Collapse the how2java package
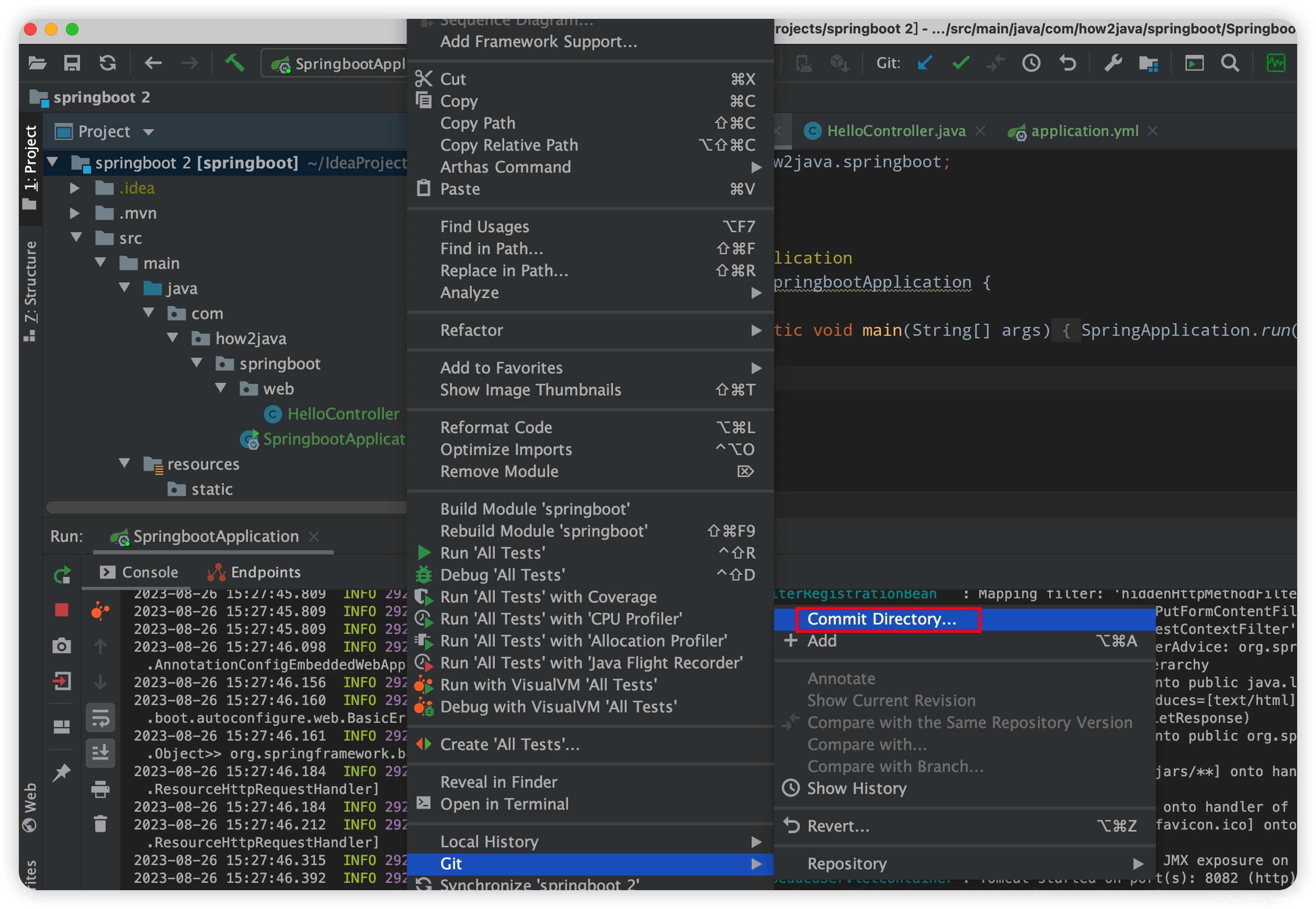Screen dimensions: 1316x909 coord(173,338)
